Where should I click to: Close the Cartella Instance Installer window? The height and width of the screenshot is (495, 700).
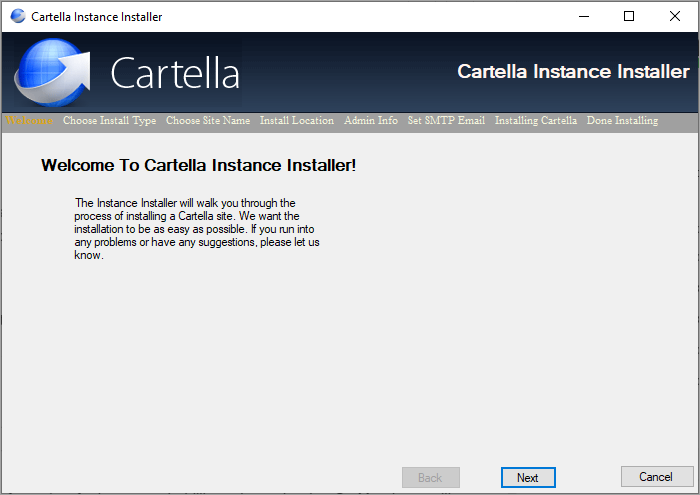coord(675,17)
